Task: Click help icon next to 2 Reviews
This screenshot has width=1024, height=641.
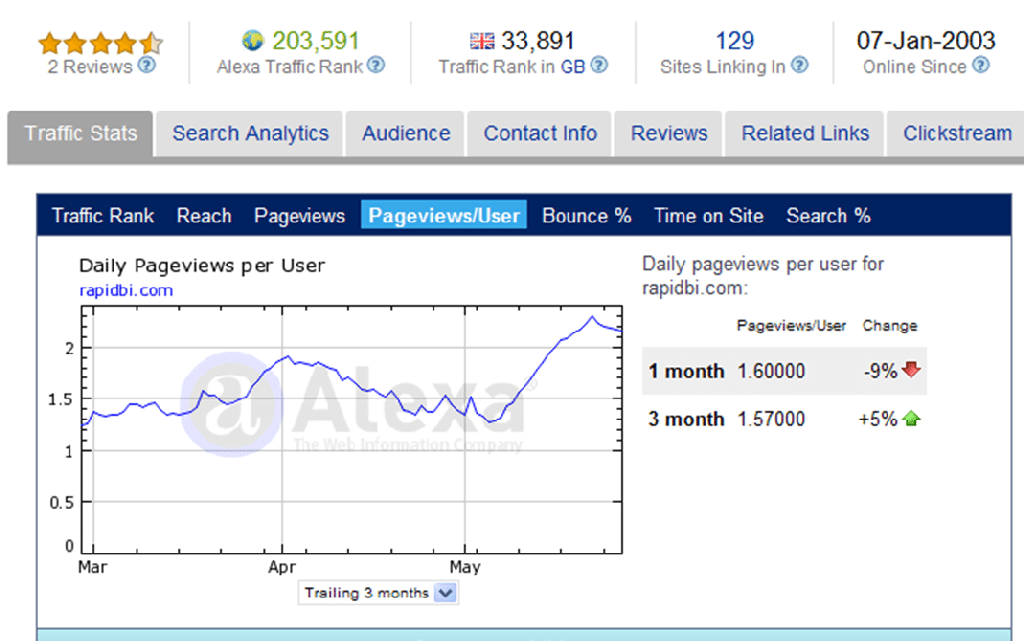Action: click(x=147, y=65)
